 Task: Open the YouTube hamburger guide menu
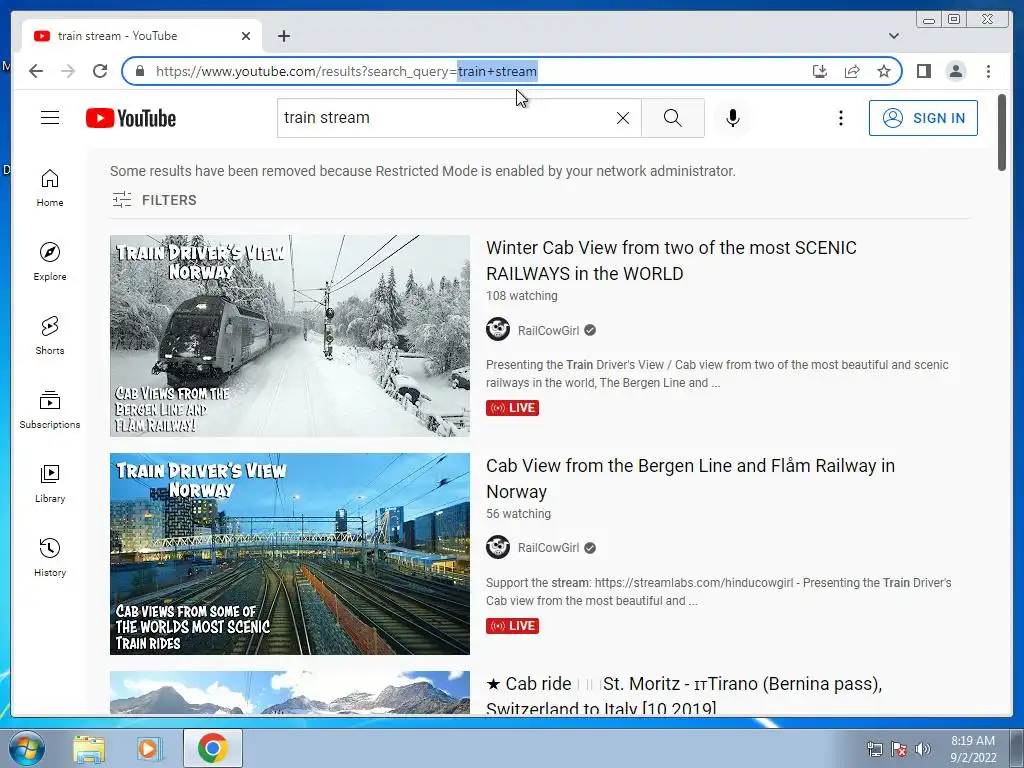pos(50,118)
